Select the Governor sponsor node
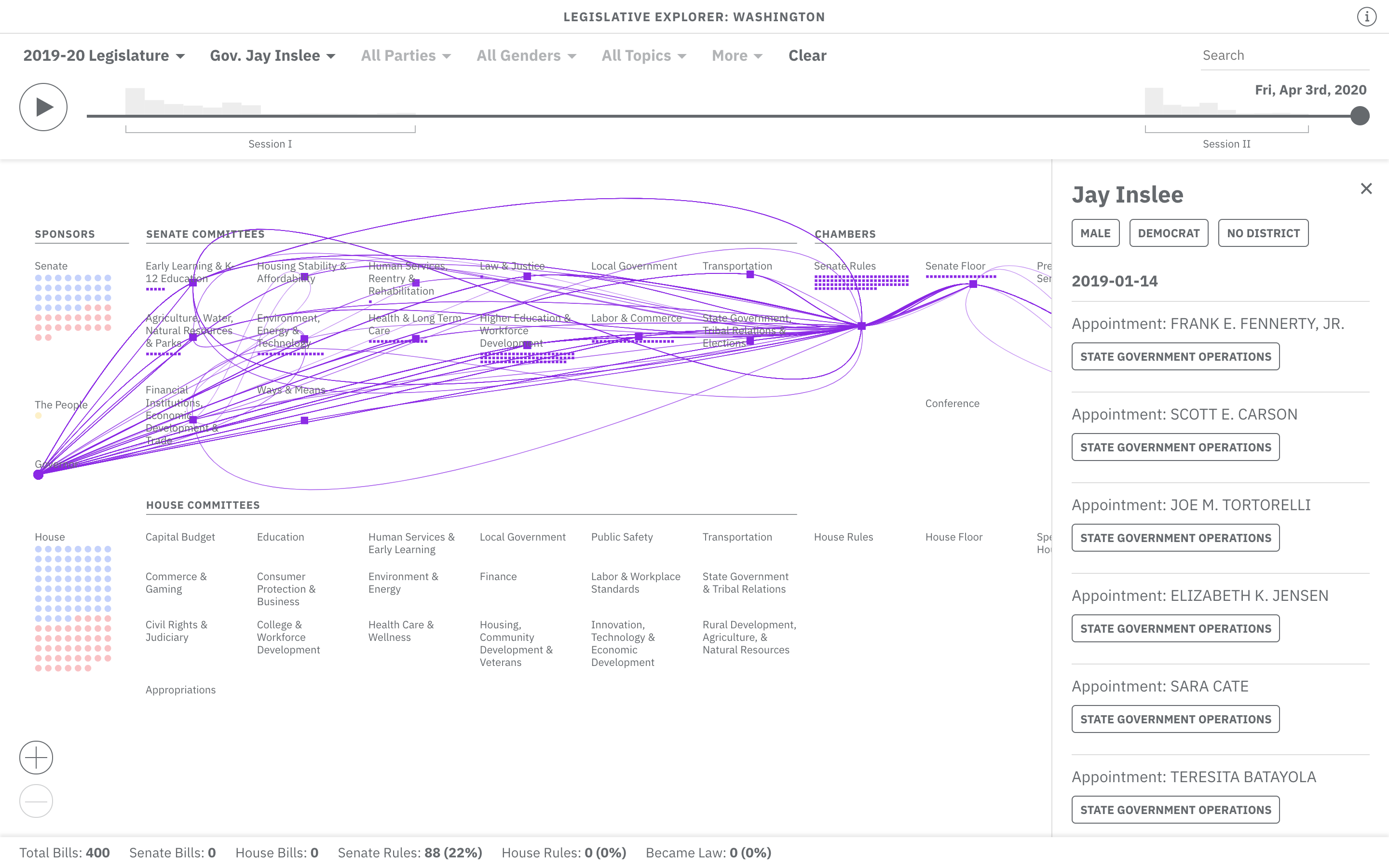This screenshot has height=868, width=1389. coord(38,474)
